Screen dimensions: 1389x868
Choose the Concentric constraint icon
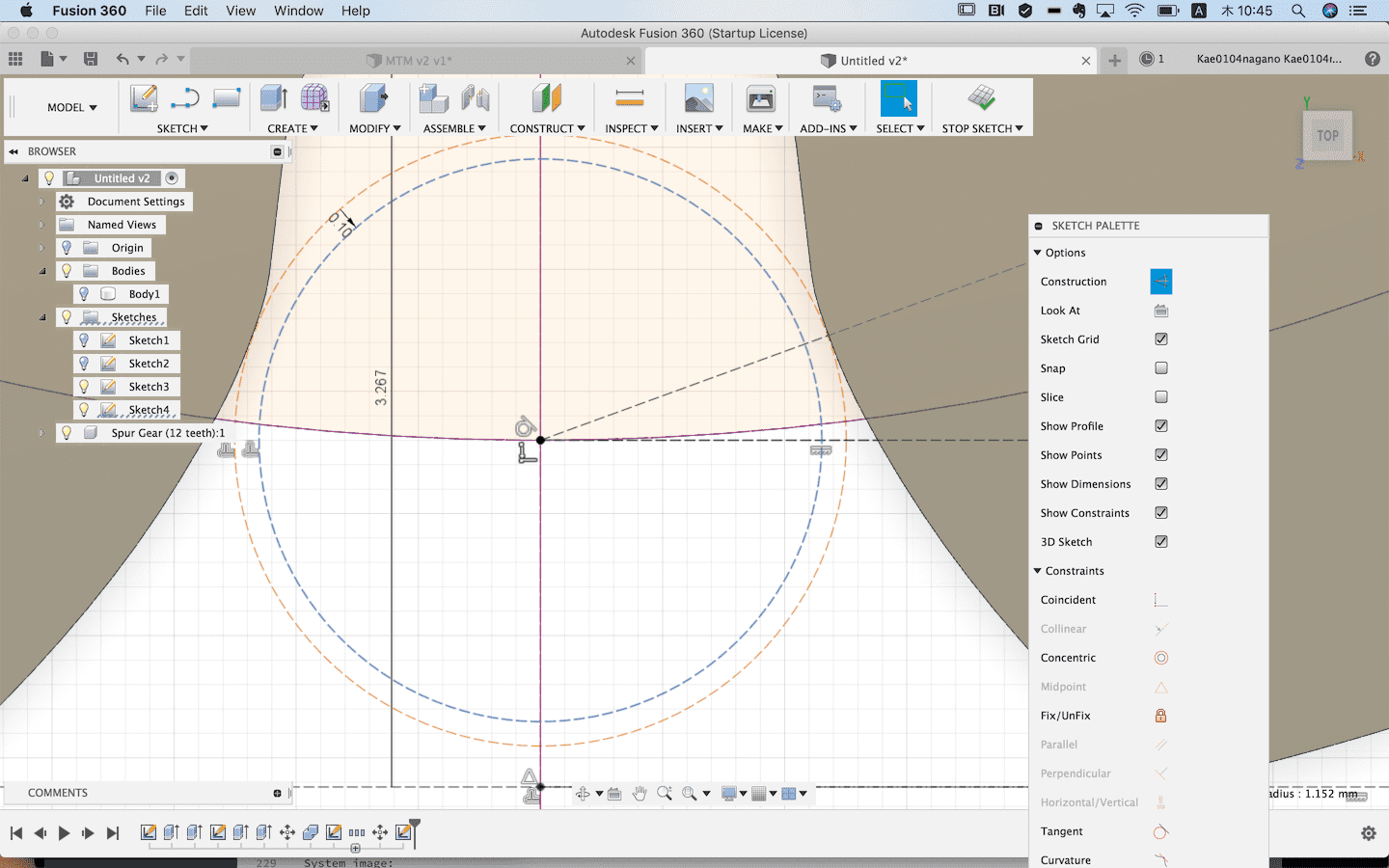[x=1160, y=658]
